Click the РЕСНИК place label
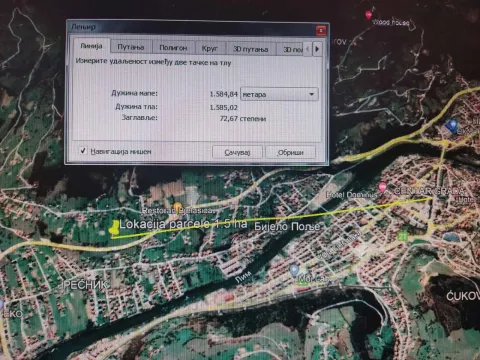The image size is (480, 360). (x=85, y=285)
